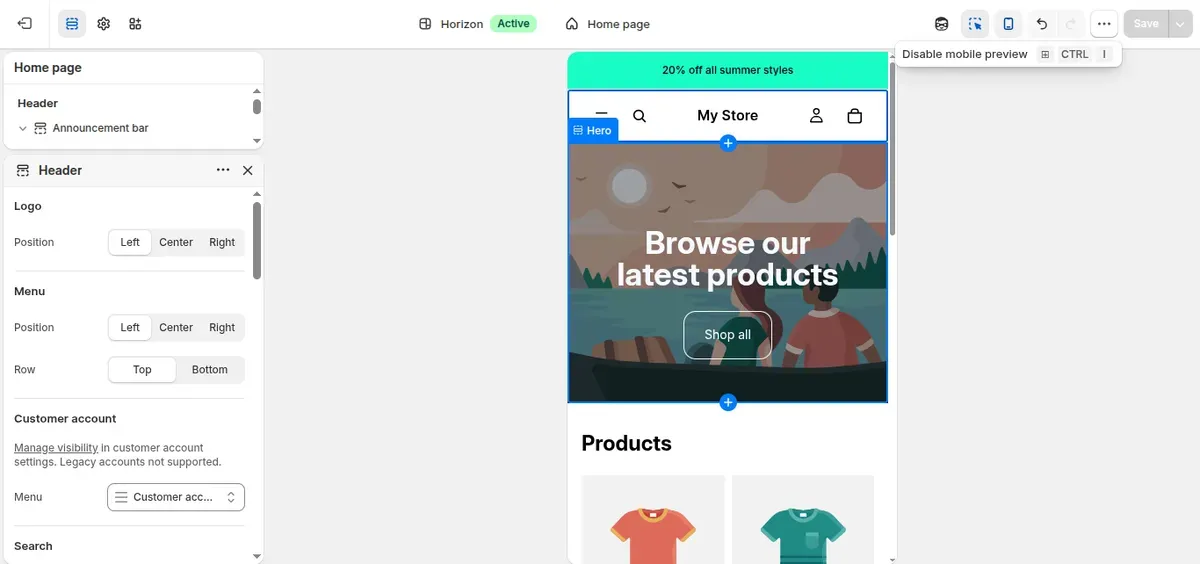The height and width of the screenshot is (564, 1200).
Task: Open the Home page template selector
Action: tap(608, 24)
